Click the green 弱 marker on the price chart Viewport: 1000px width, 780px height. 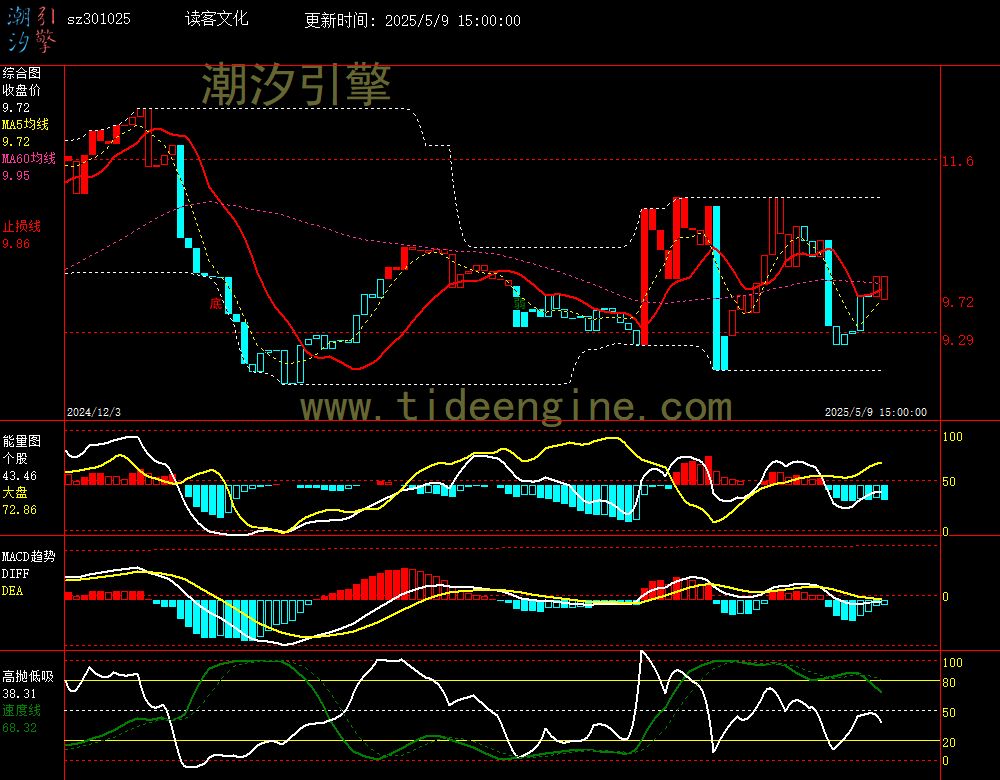point(520,304)
